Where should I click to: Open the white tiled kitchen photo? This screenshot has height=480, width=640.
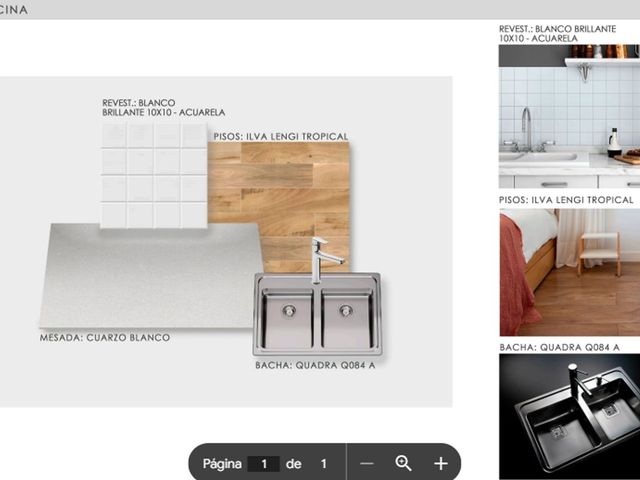569,116
